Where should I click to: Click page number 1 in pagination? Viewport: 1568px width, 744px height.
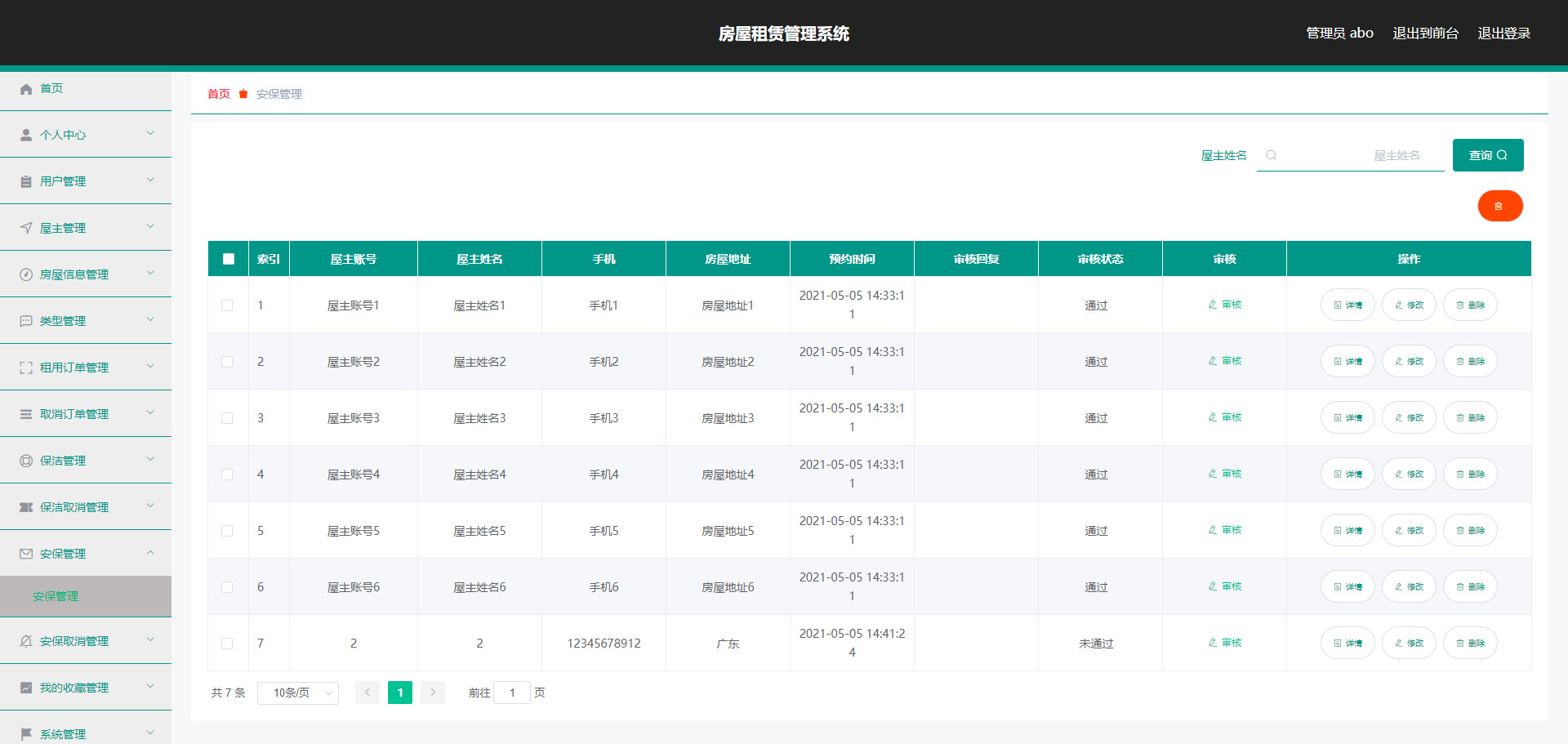click(x=400, y=693)
